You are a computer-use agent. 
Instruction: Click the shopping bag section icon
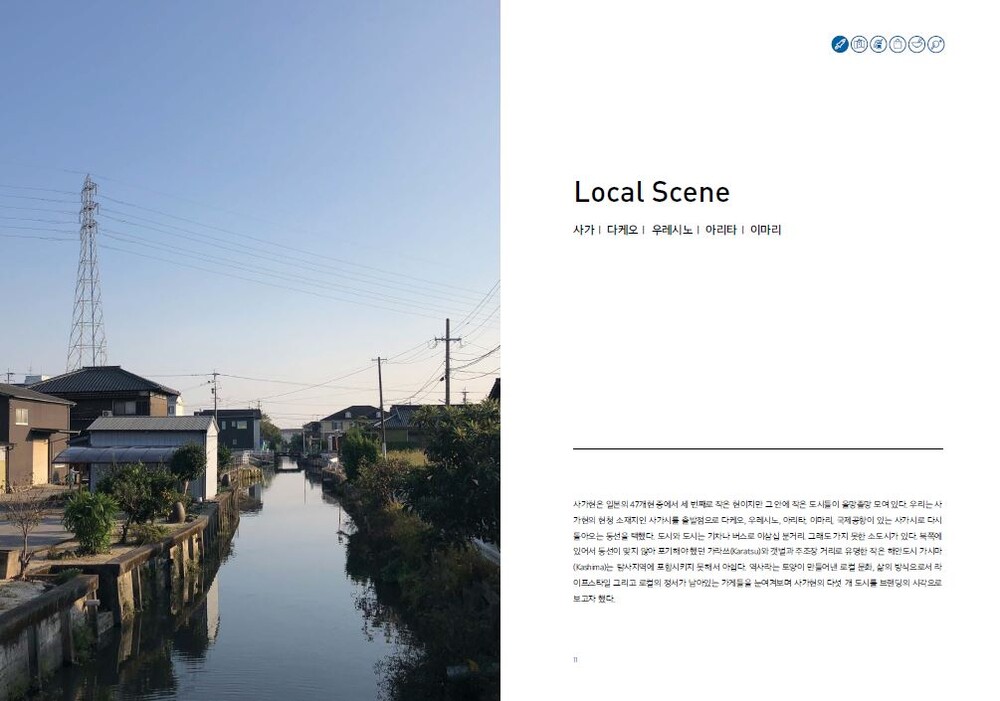click(x=897, y=44)
